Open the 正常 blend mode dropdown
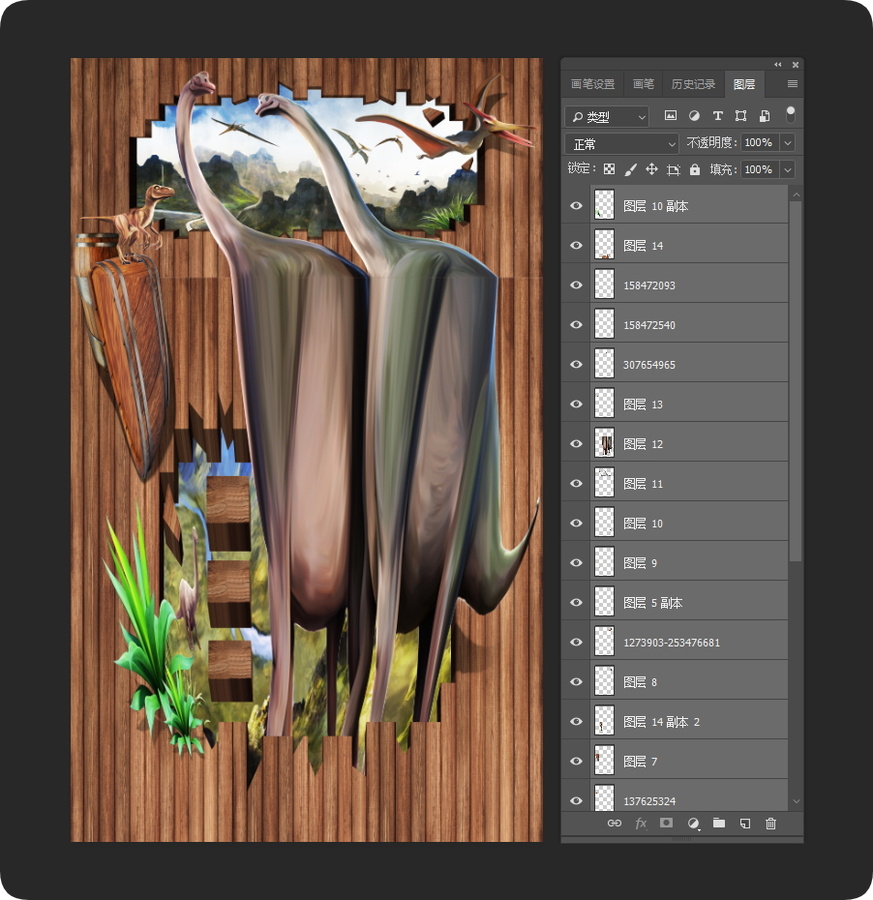873x900 pixels. [x=622, y=143]
